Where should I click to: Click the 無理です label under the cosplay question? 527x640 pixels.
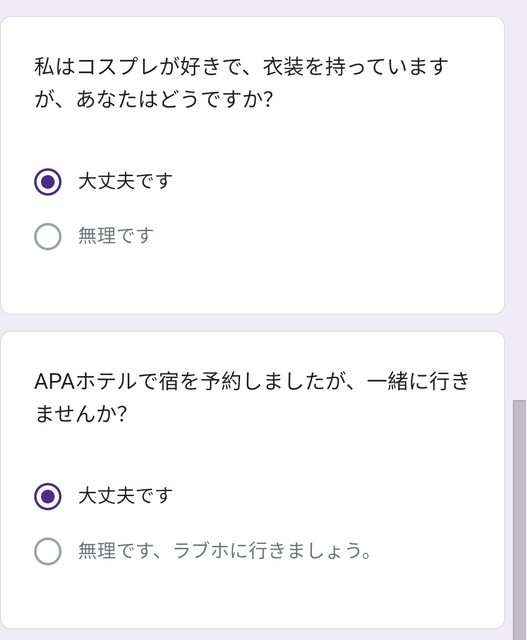pos(116,236)
